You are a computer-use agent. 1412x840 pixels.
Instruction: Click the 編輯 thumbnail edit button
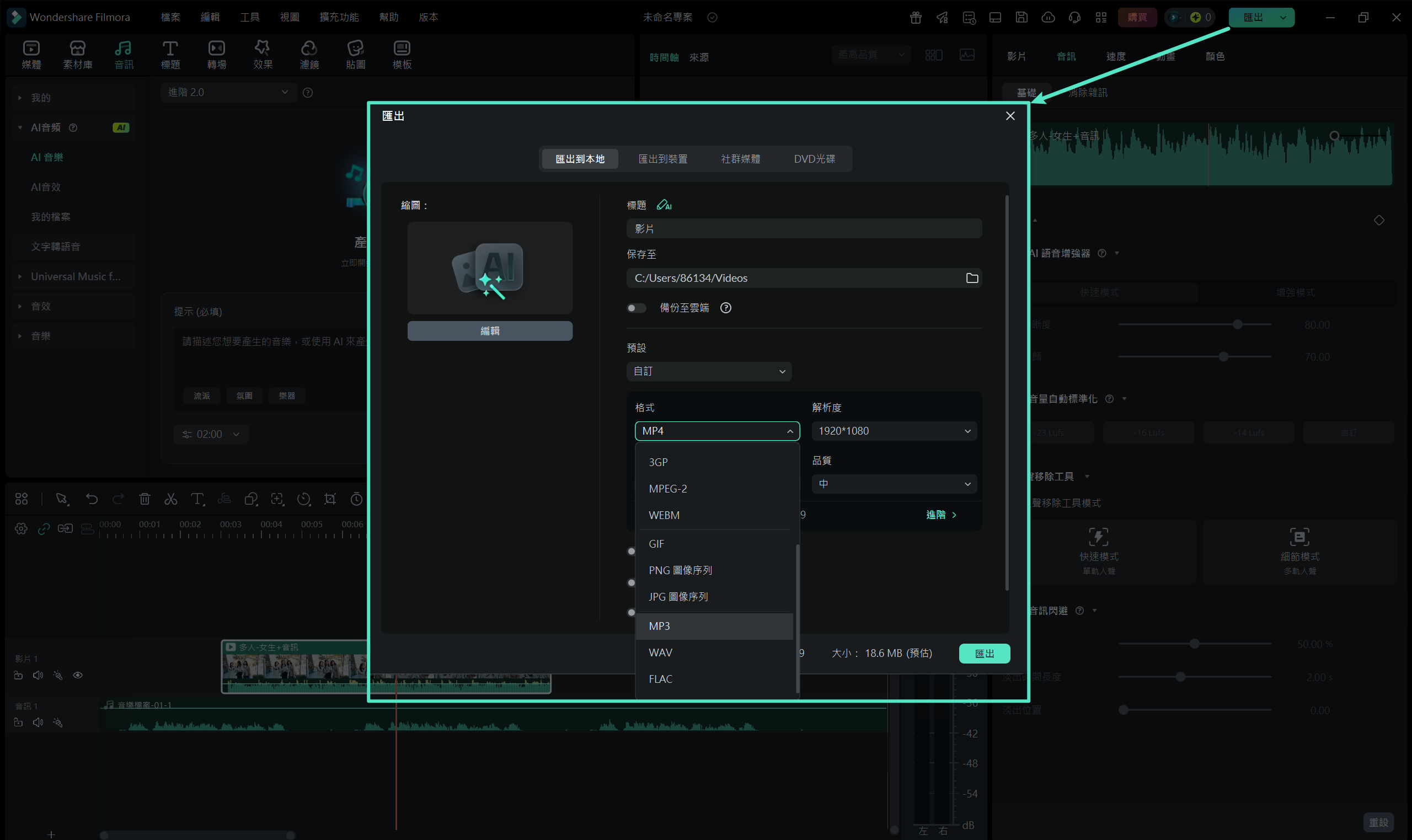click(x=490, y=330)
